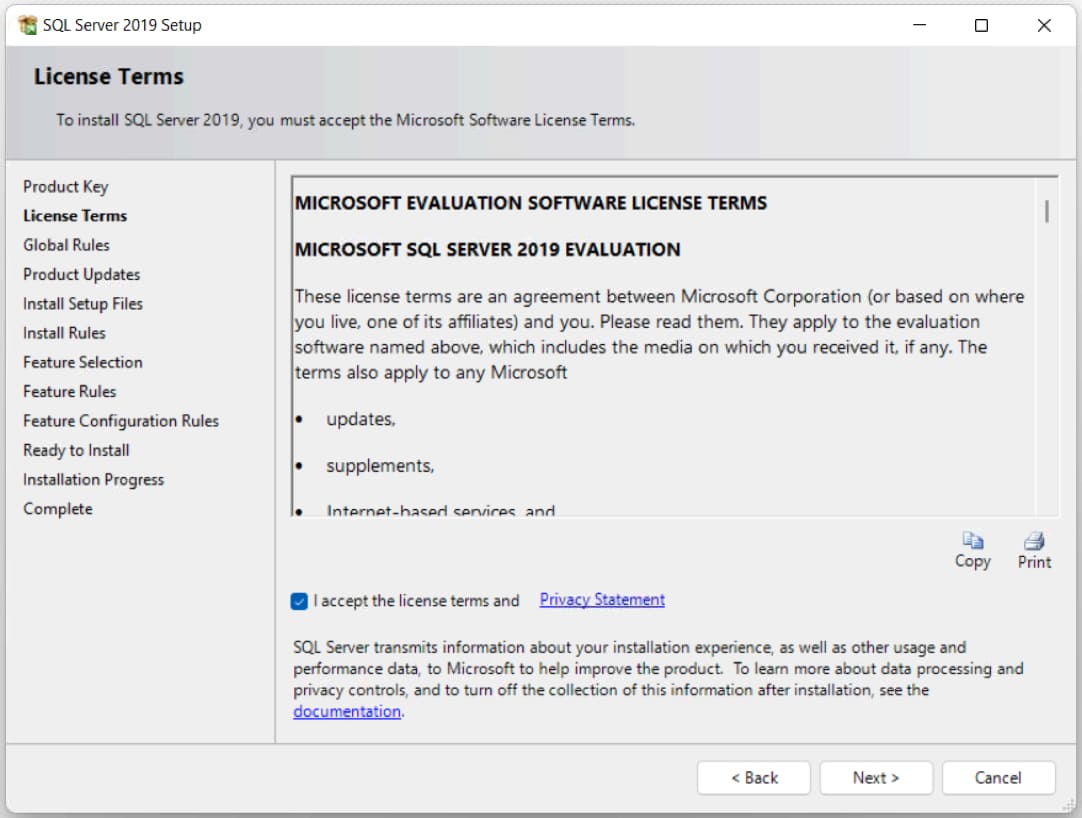The width and height of the screenshot is (1082, 818).
Task: Go back with the Back button
Action: pyautogui.click(x=754, y=778)
